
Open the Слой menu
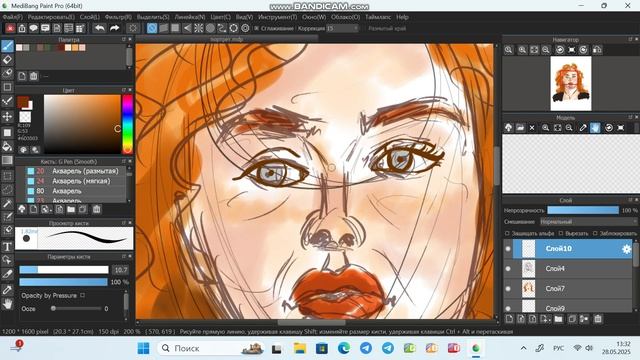(89, 17)
